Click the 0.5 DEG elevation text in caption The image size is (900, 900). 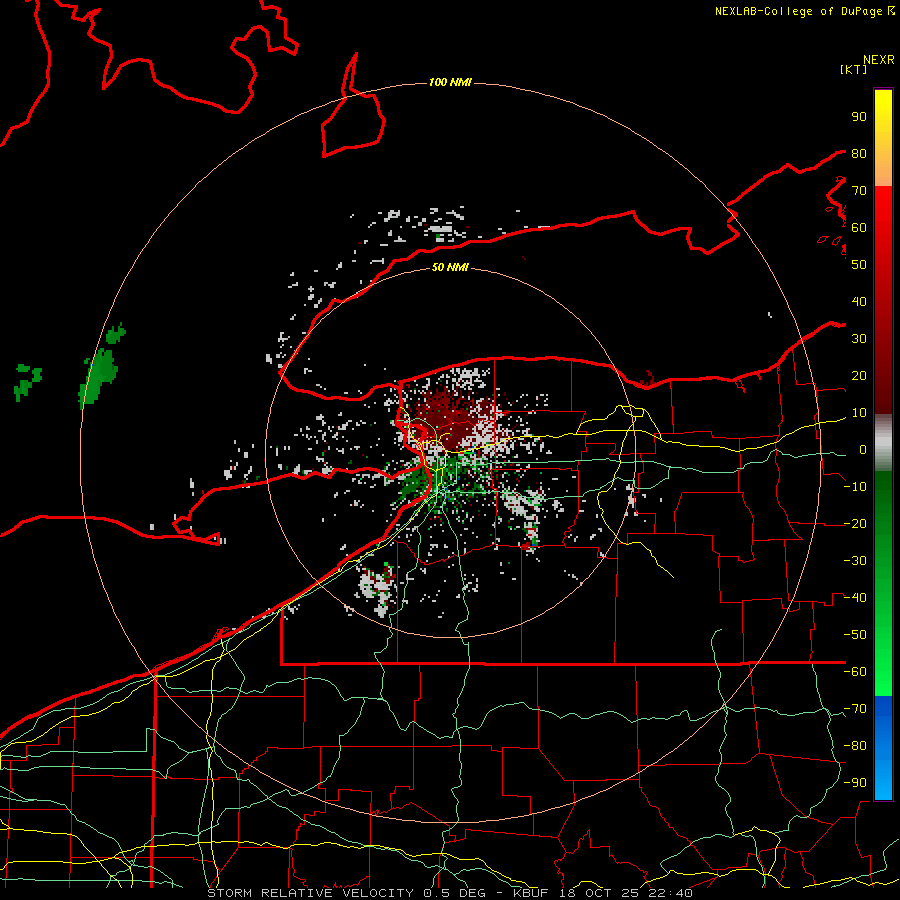455,893
